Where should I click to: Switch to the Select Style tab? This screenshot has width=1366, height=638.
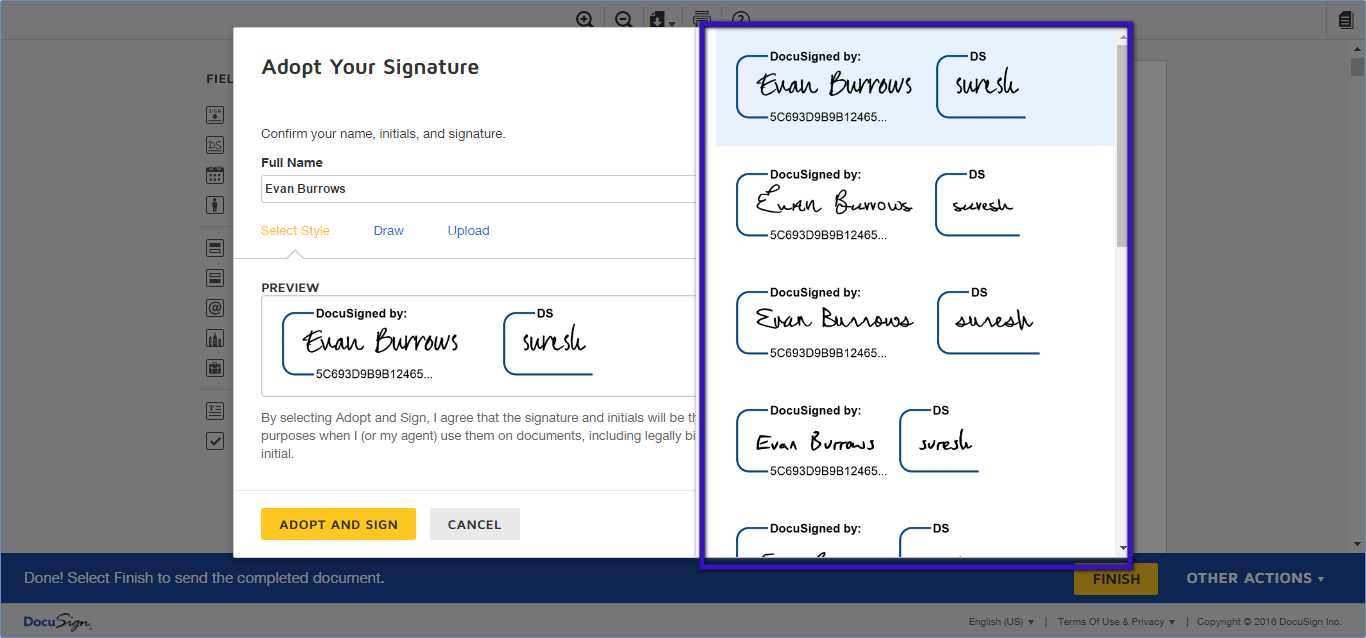point(295,231)
